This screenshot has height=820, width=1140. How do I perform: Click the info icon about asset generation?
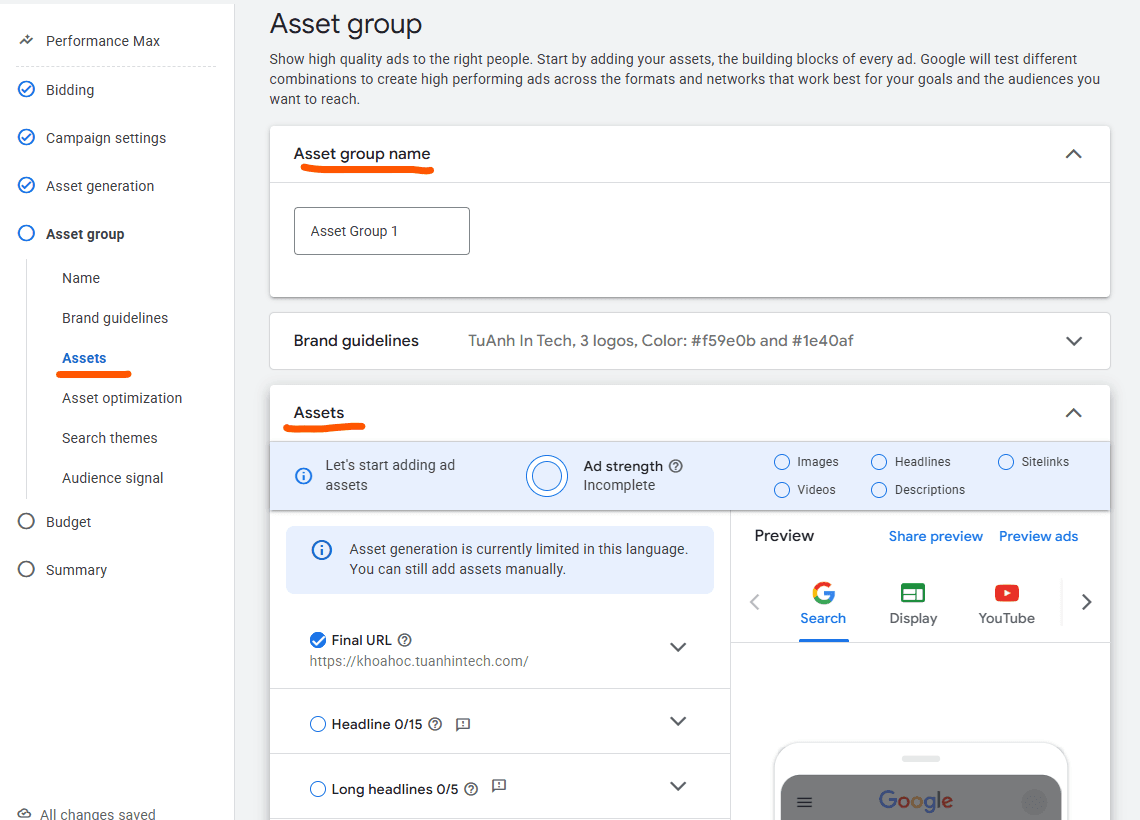319,549
